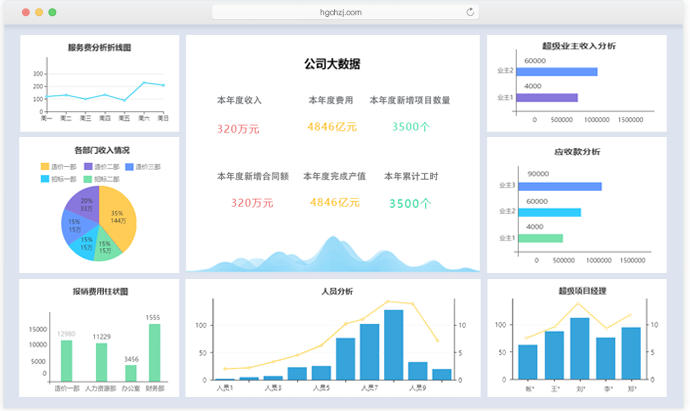The width and height of the screenshot is (690, 411).
Task: Click the hgchzj.com address bar
Action: click(x=340, y=12)
